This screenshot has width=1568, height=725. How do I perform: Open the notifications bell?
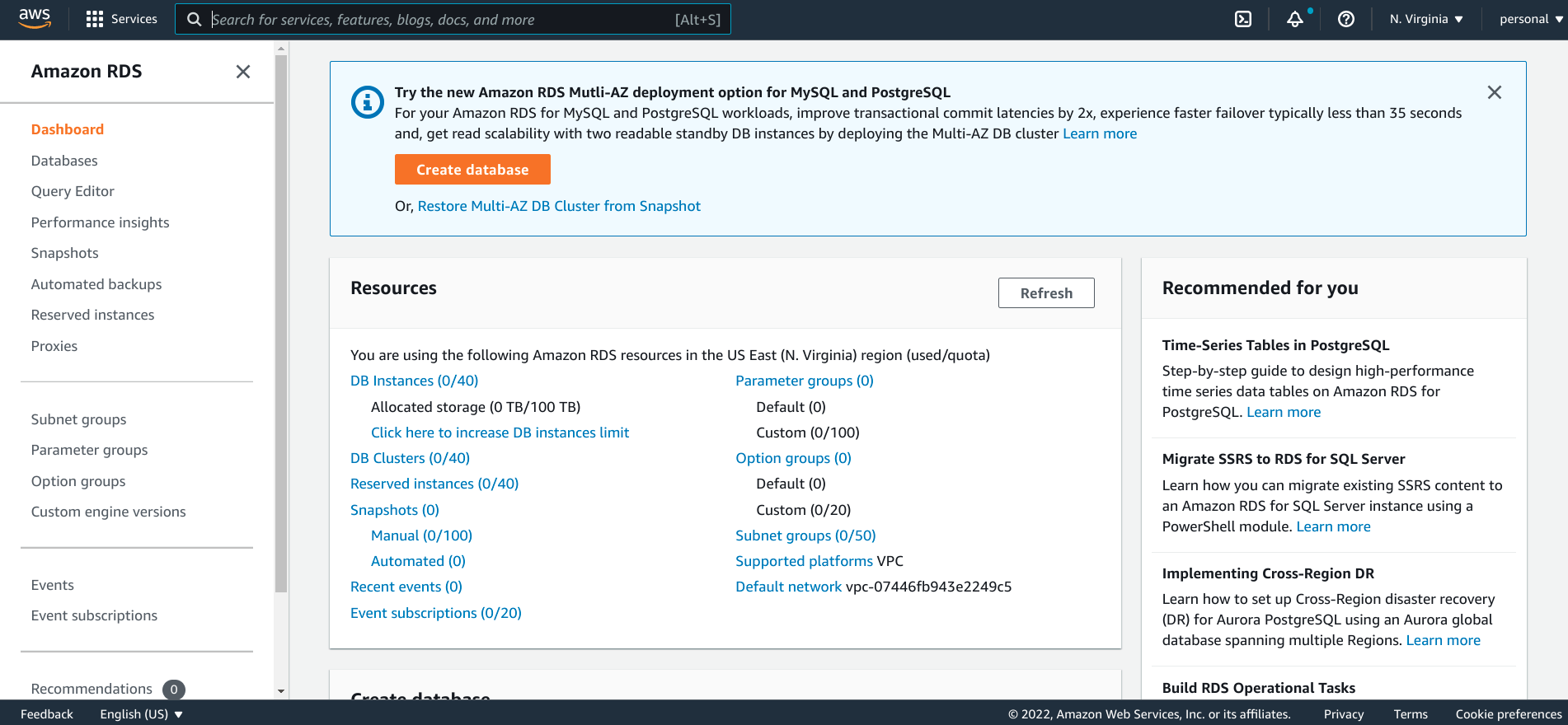(x=1295, y=19)
